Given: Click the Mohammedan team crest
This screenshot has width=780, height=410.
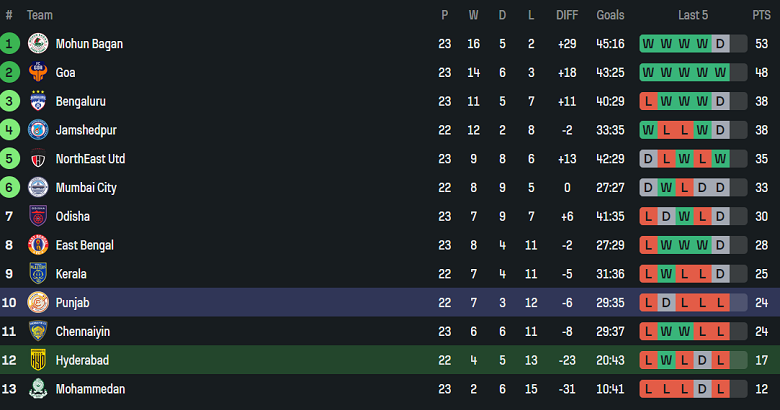Looking at the screenshot, I should coord(38,389).
